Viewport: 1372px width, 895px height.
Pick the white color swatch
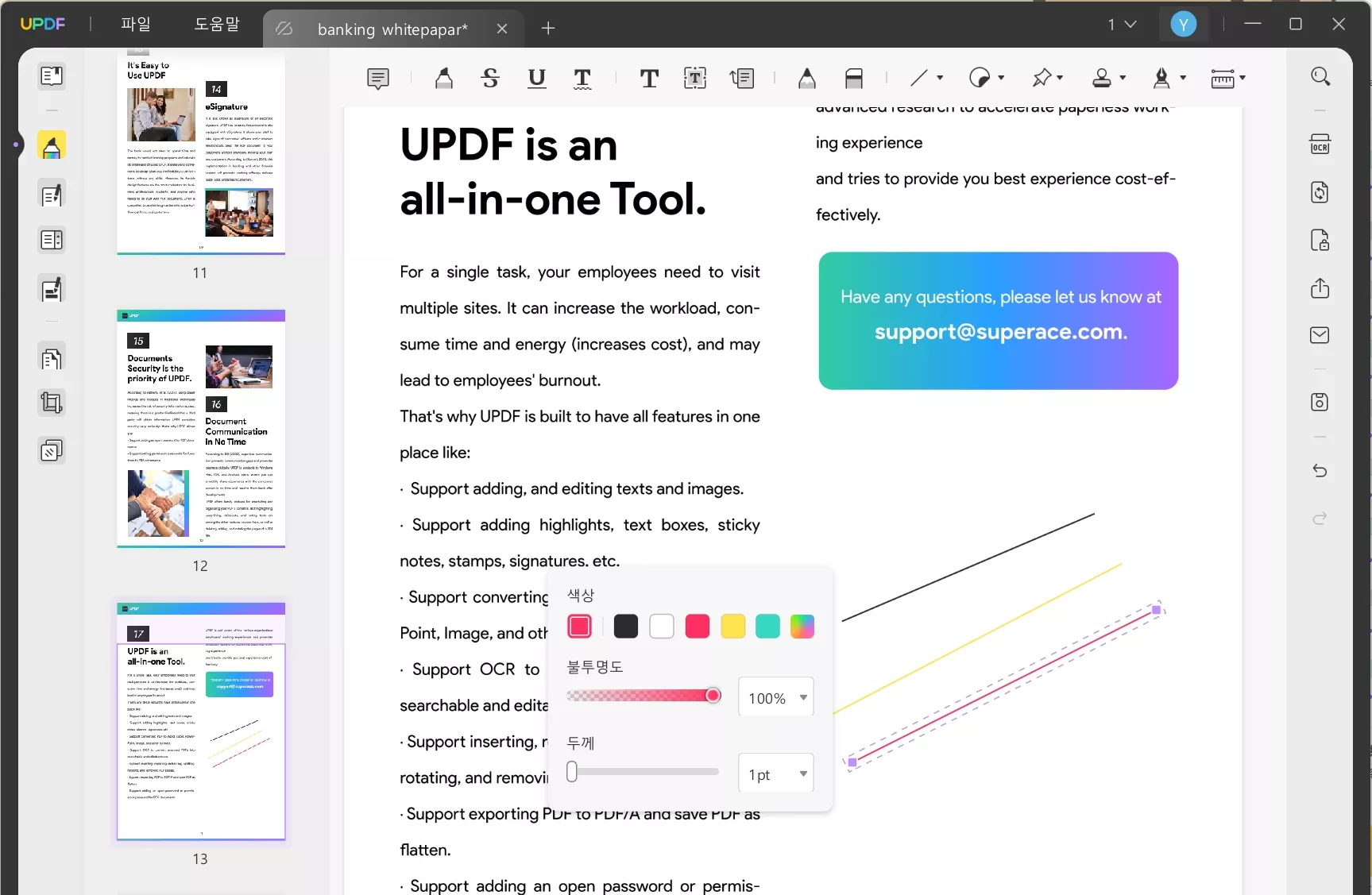[662, 627]
